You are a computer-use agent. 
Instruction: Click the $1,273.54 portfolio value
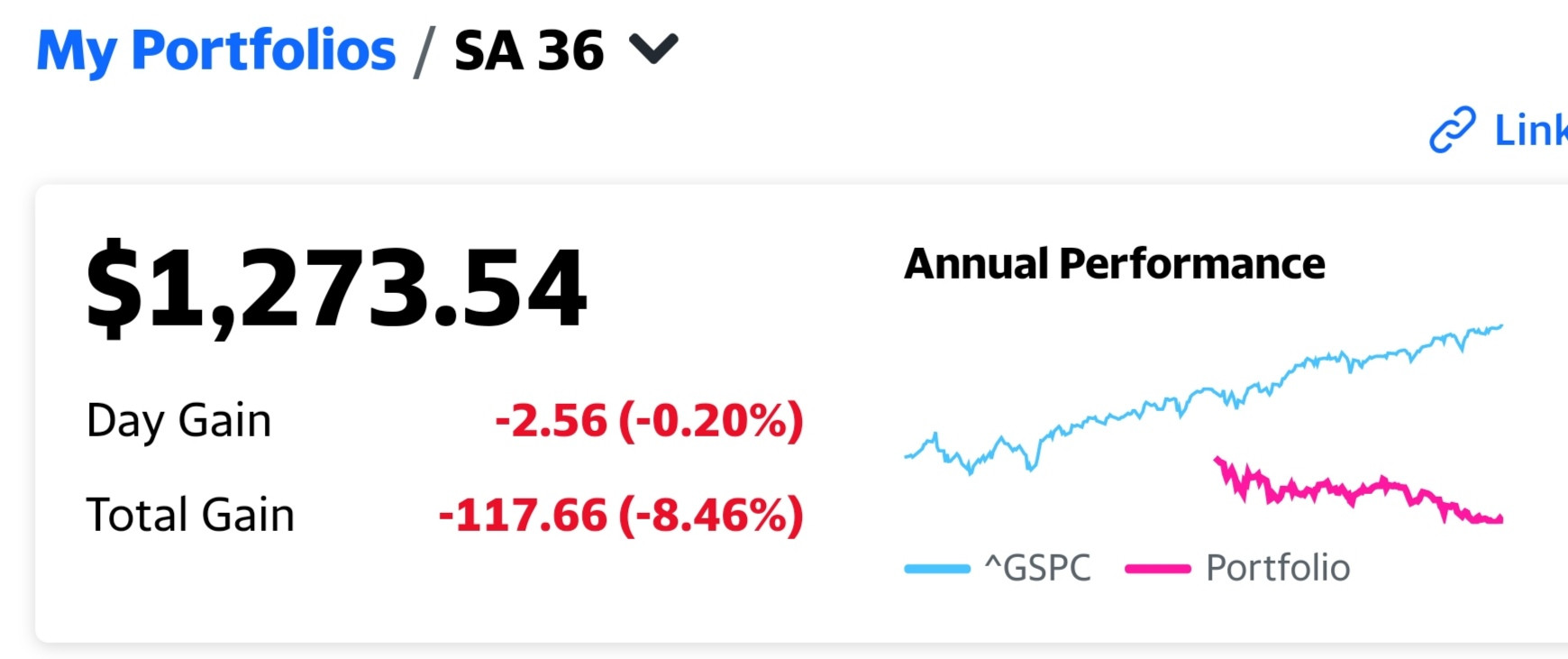(x=336, y=288)
